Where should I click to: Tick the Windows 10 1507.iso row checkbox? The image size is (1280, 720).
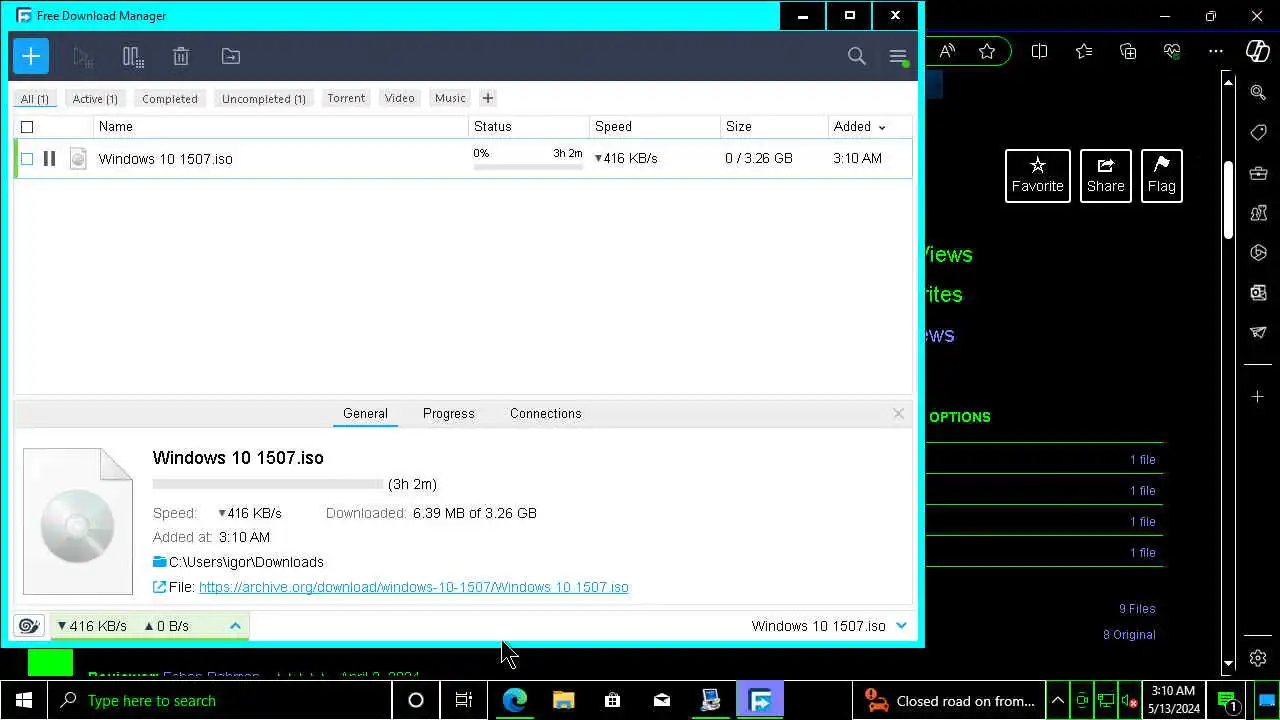(27, 158)
